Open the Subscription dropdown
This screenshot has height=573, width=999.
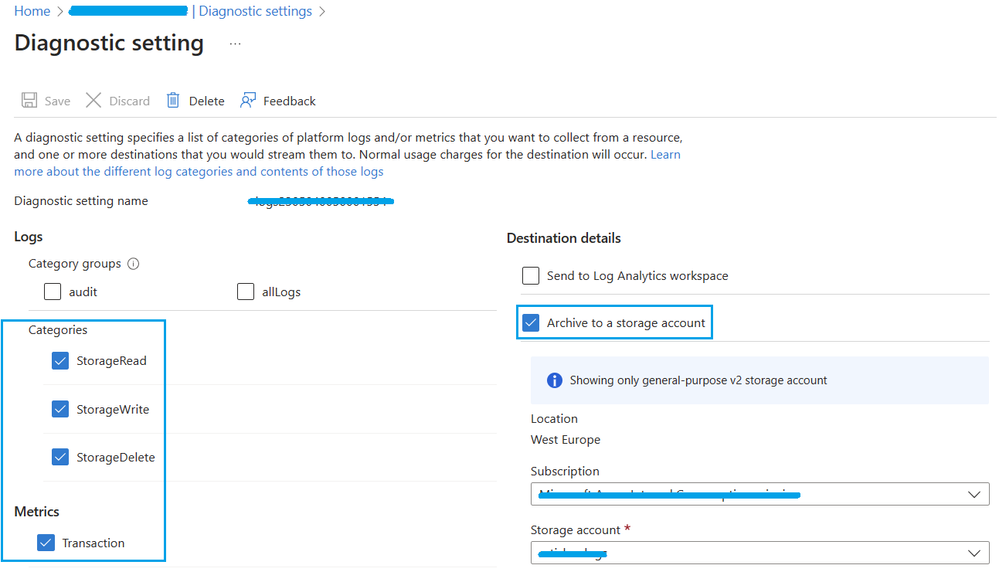tap(759, 495)
